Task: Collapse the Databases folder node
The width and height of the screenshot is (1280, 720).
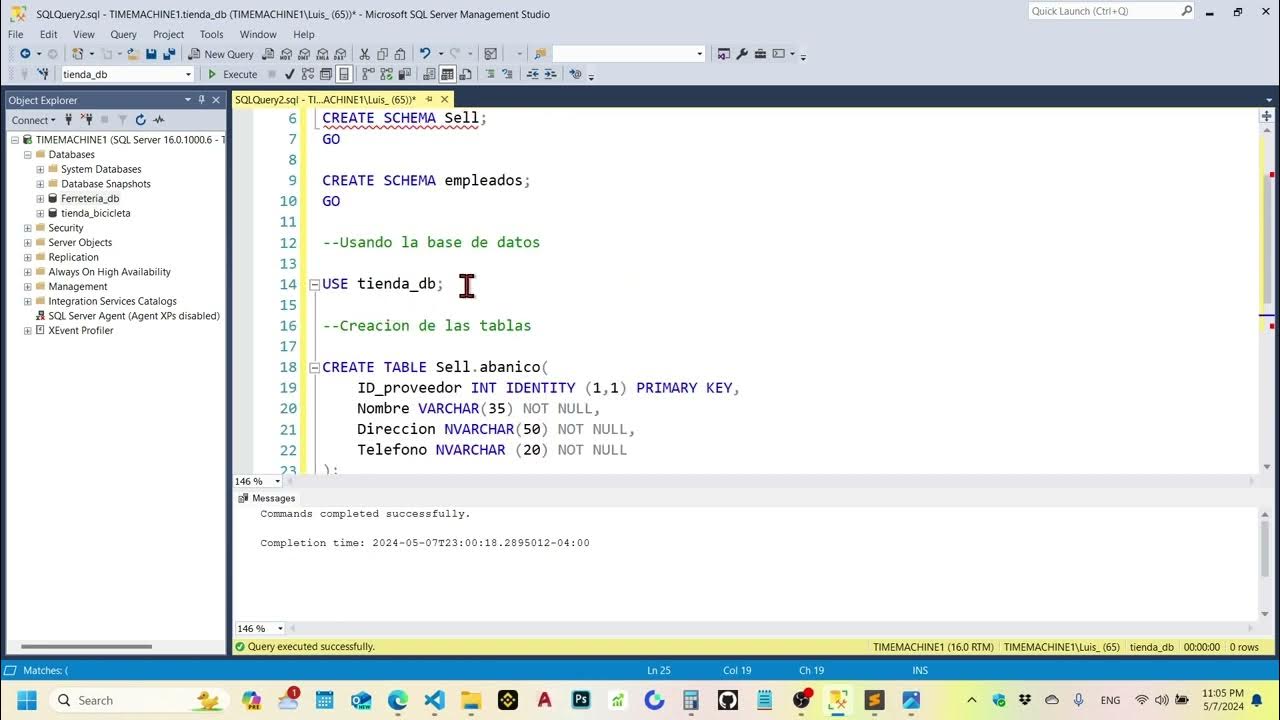Action: pyautogui.click(x=27, y=155)
